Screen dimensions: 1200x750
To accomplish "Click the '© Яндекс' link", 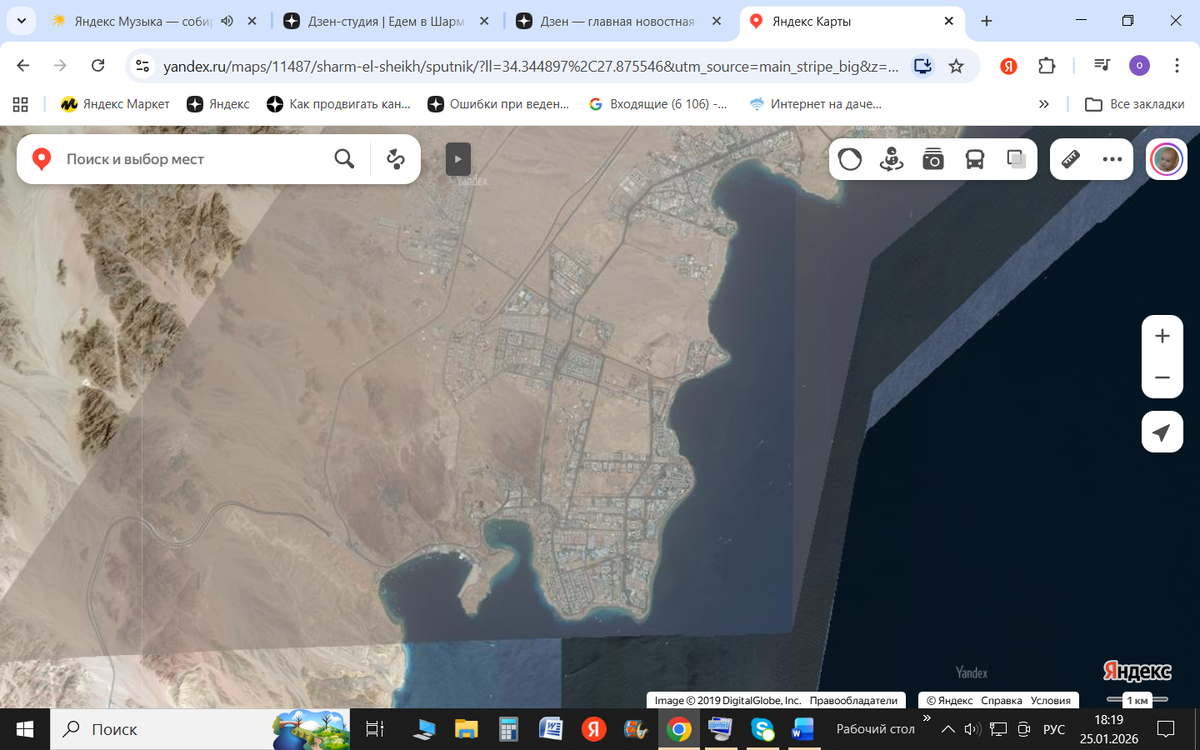I will tap(949, 701).
